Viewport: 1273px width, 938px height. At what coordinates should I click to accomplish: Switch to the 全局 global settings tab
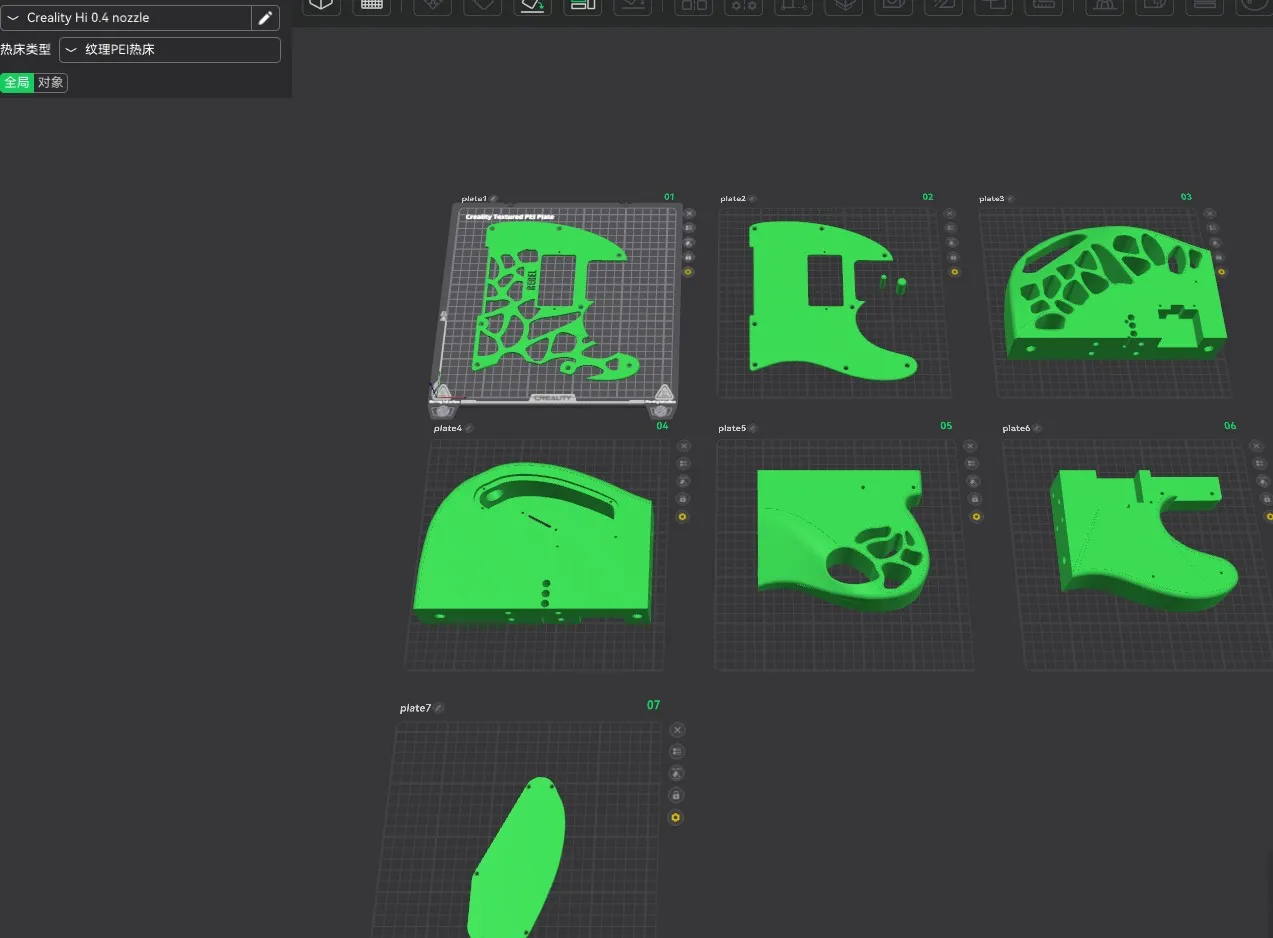(x=17, y=83)
